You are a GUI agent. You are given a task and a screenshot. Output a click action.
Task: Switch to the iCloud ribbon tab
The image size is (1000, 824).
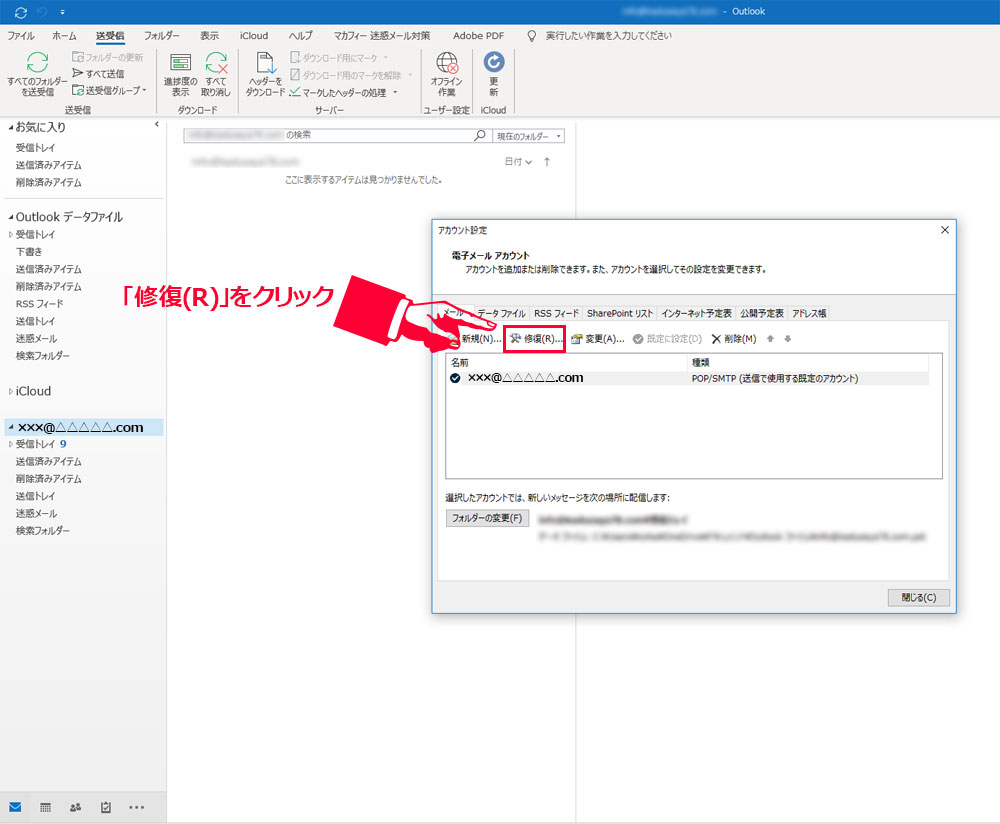point(254,36)
